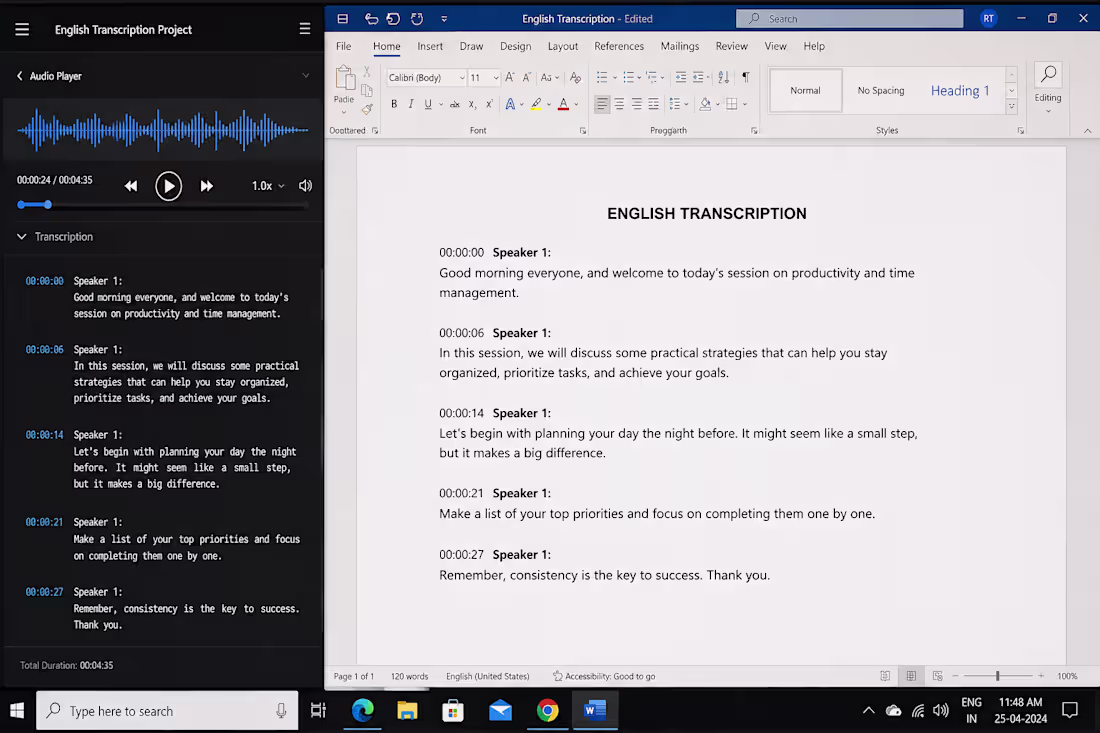Align text to the left
This screenshot has height=733, width=1100.
click(602, 105)
